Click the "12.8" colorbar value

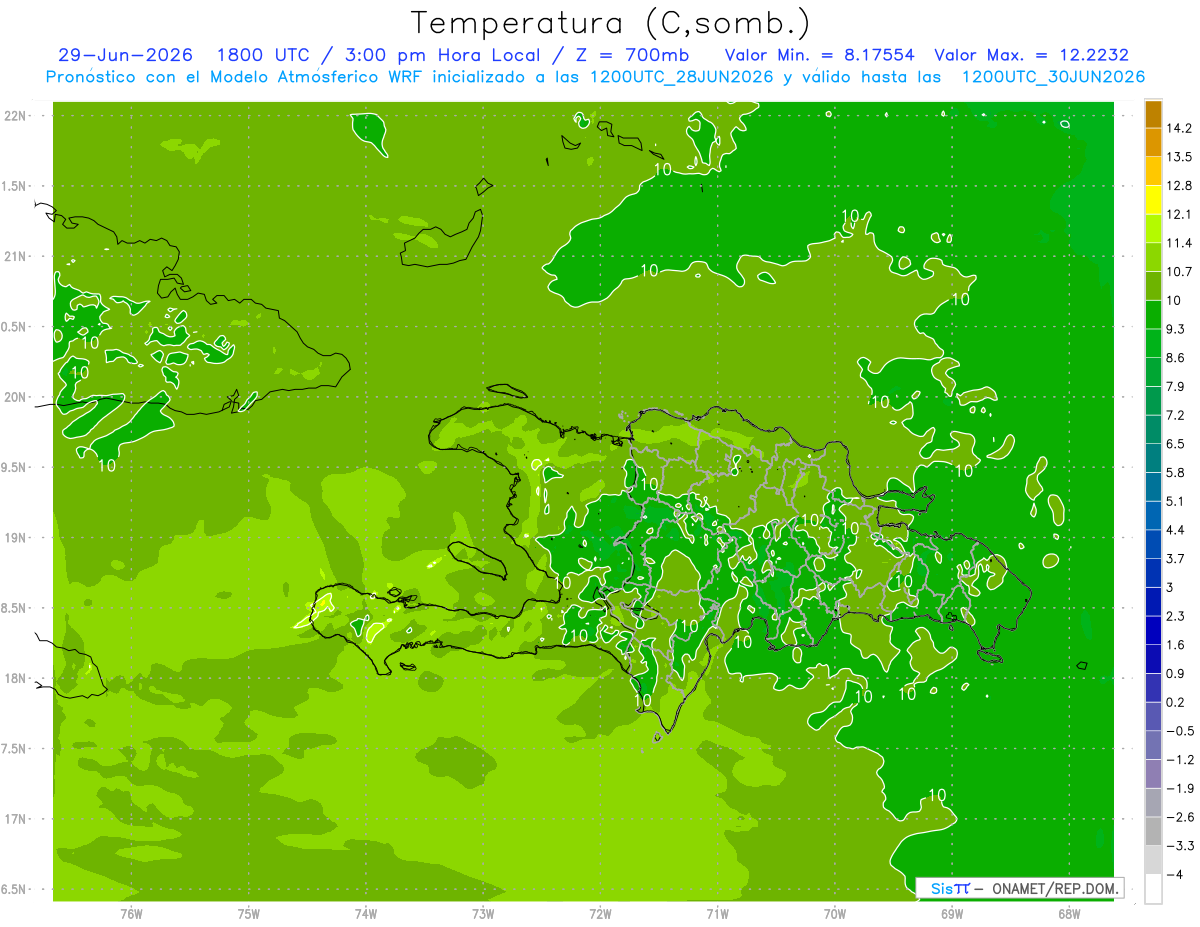click(x=1178, y=186)
